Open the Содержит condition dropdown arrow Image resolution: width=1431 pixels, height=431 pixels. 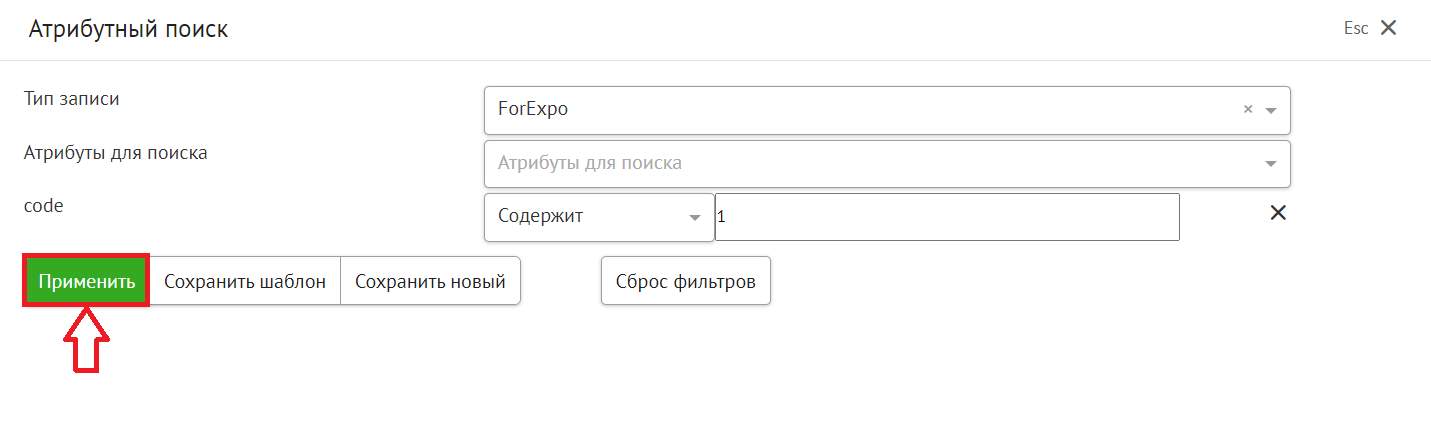[x=694, y=218]
